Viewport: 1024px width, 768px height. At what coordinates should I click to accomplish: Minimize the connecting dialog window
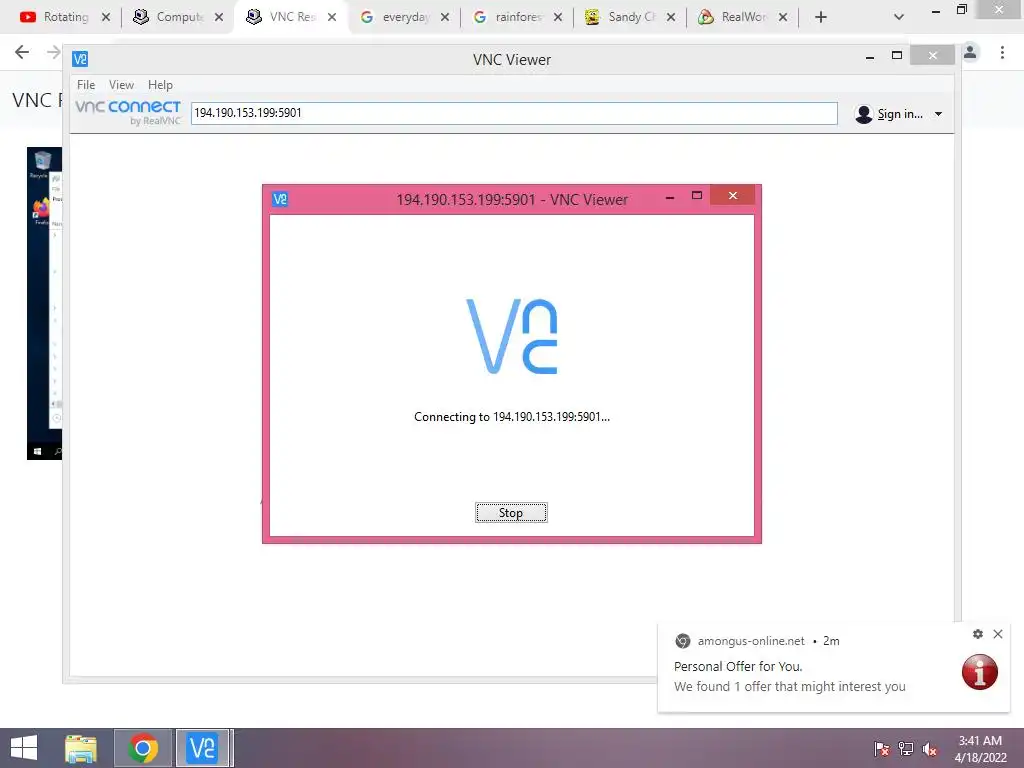tap(669, 197)
